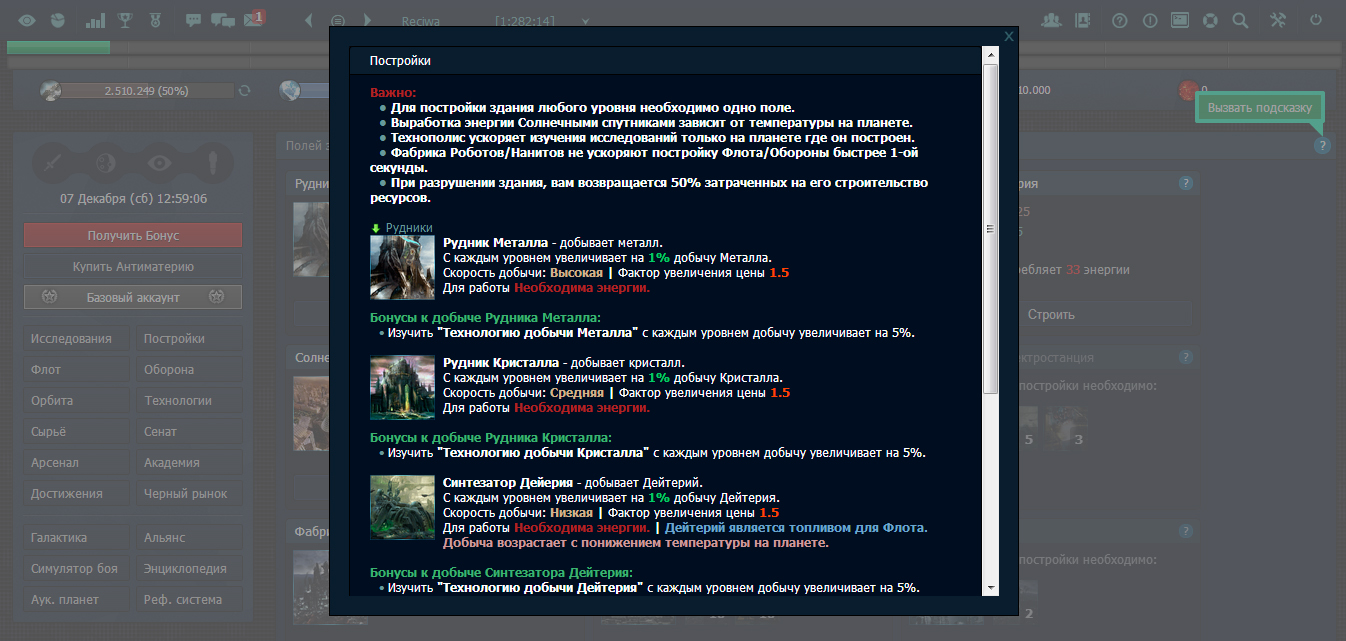1346x641 pixels.
Task: Switch to next planet with right arrow
Action: point(368,20)
